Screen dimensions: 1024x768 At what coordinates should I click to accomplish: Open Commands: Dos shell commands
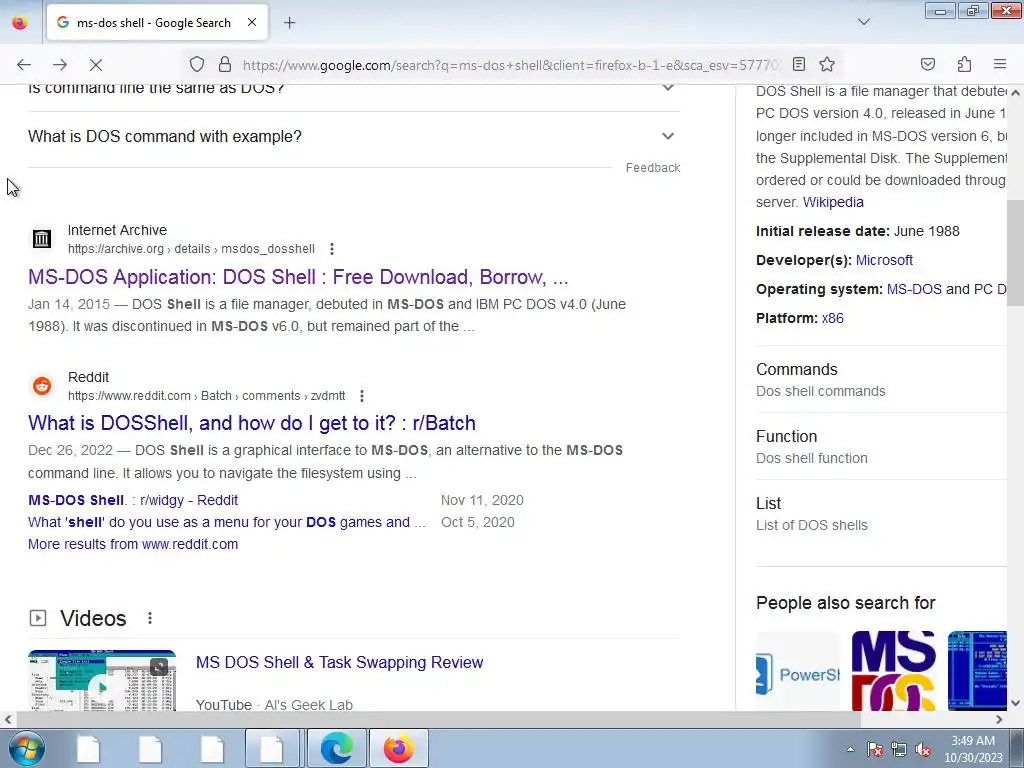[882, 379]
